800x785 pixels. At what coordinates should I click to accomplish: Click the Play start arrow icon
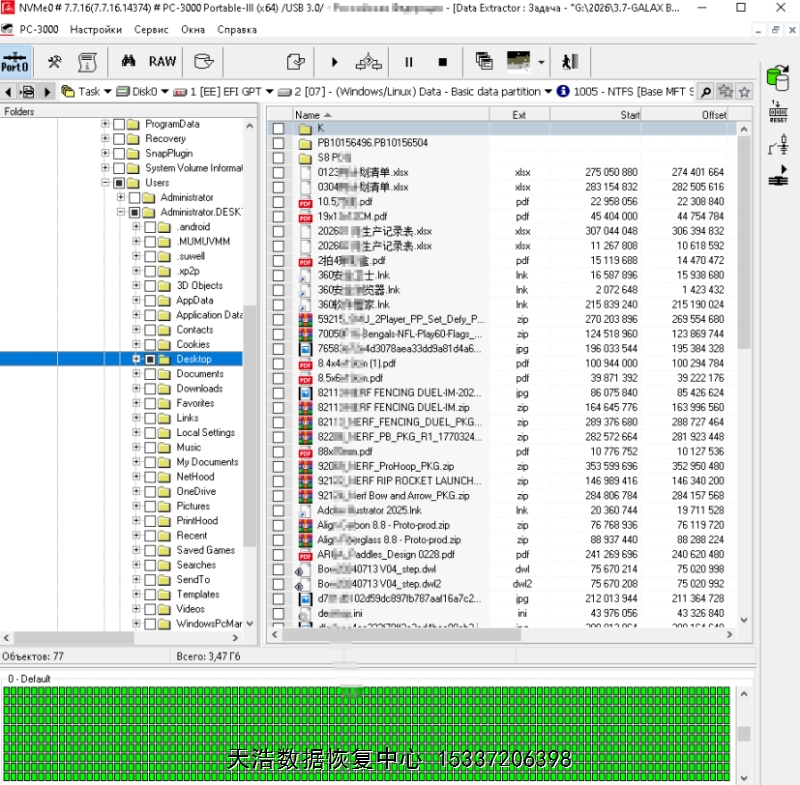point(334,62)
